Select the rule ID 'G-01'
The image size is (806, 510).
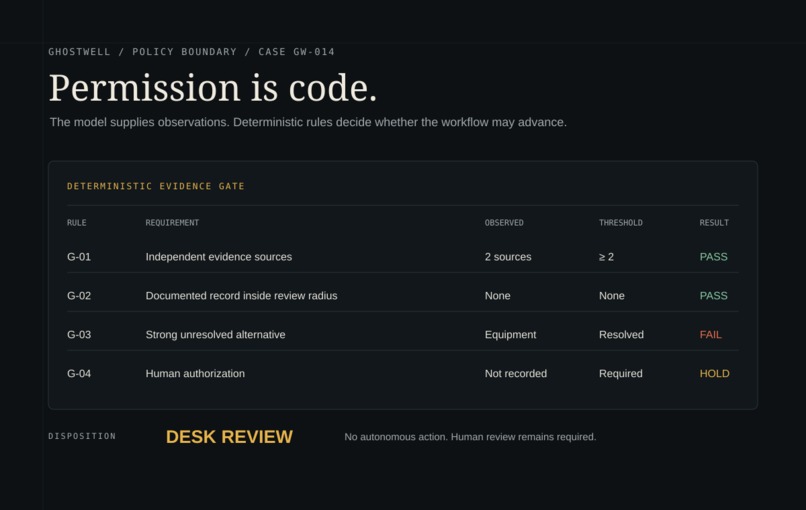click(79, 257)
